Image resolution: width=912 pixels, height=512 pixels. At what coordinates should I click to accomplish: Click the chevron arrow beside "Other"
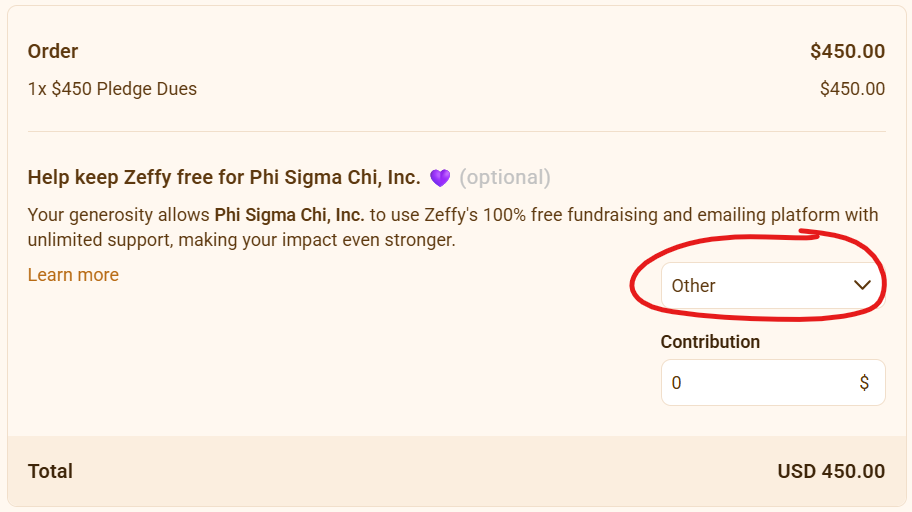tap(862, 285)
